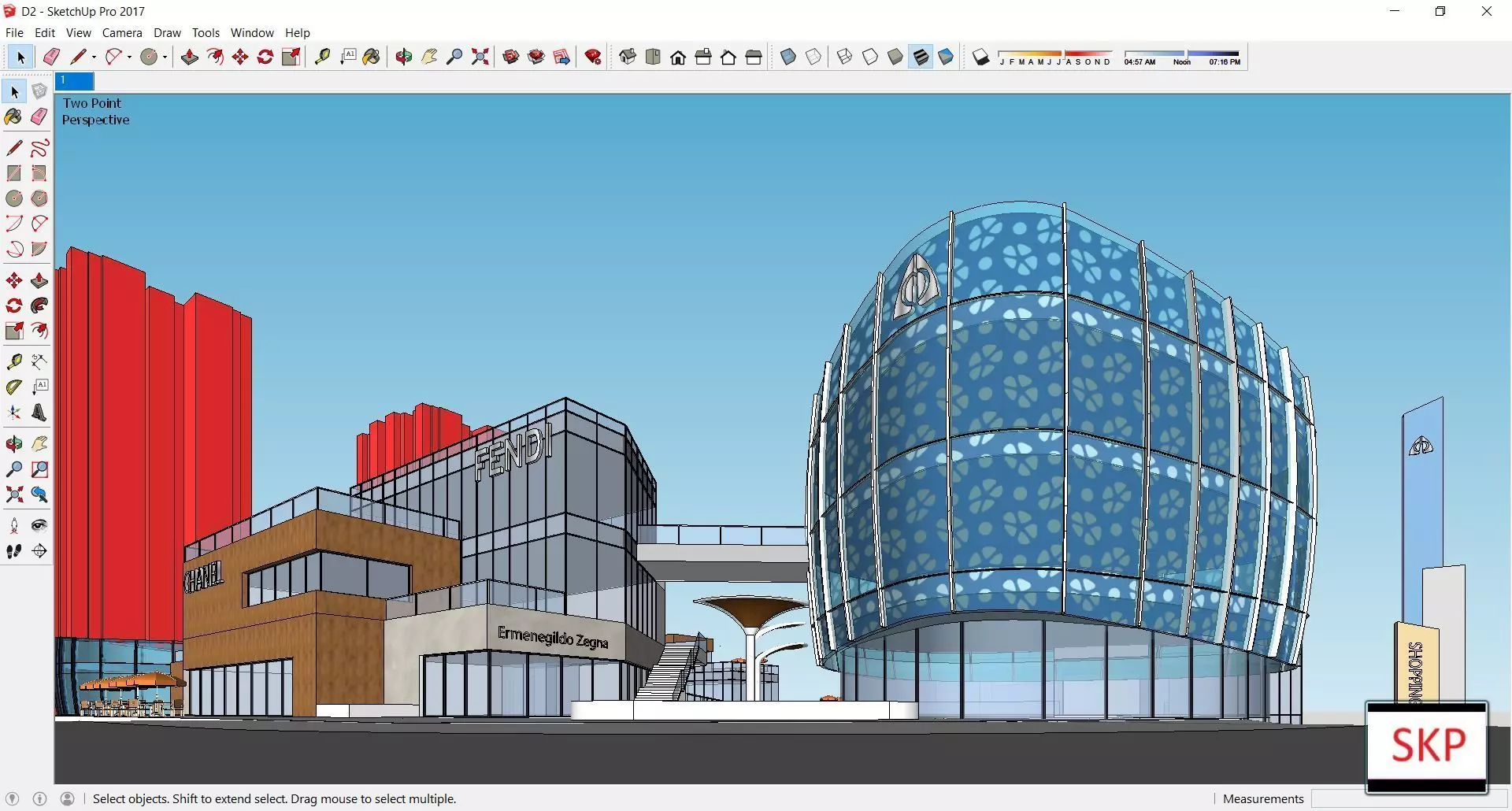Viewport: 1512px width, 811px height.
Task: Pick the Polygon tool
Action: [39, 198]
